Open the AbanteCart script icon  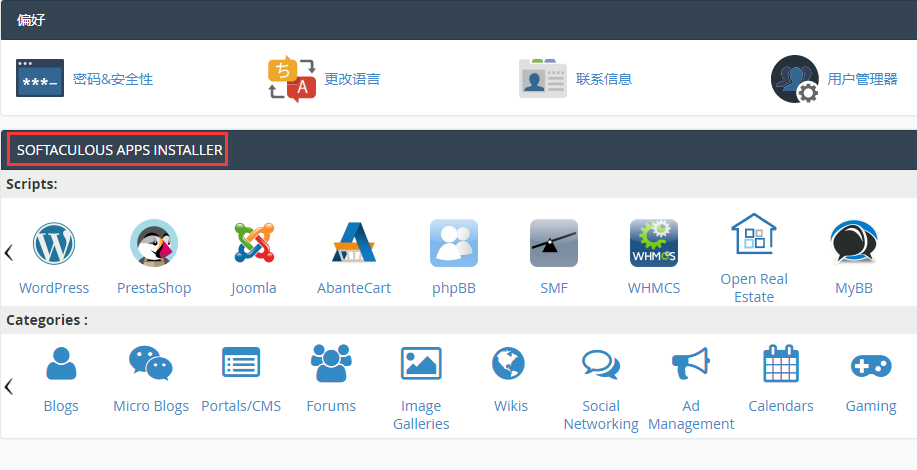point(354,242)
